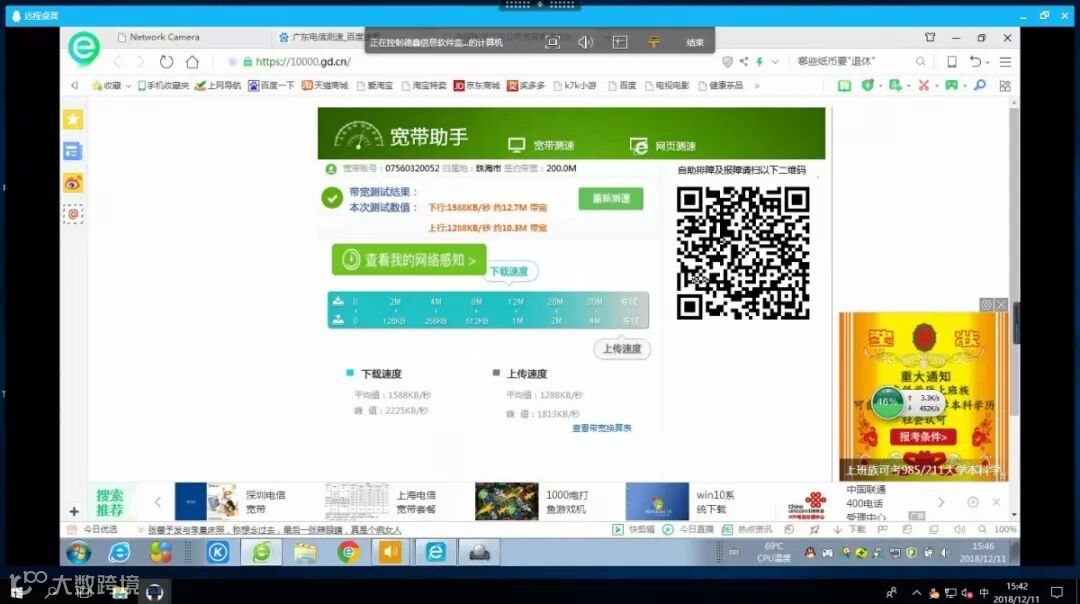Open the scrolling news headline link
1080x604 pixels.
(x=274, y=530)
